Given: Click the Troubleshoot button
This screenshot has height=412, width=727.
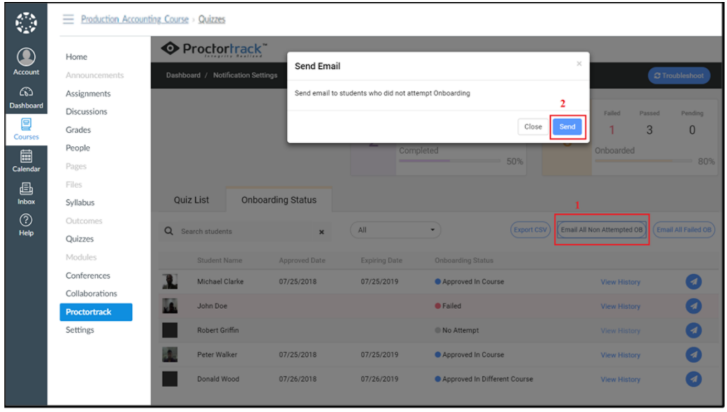Looking at the screenshot, I should (x=679, y=76).
